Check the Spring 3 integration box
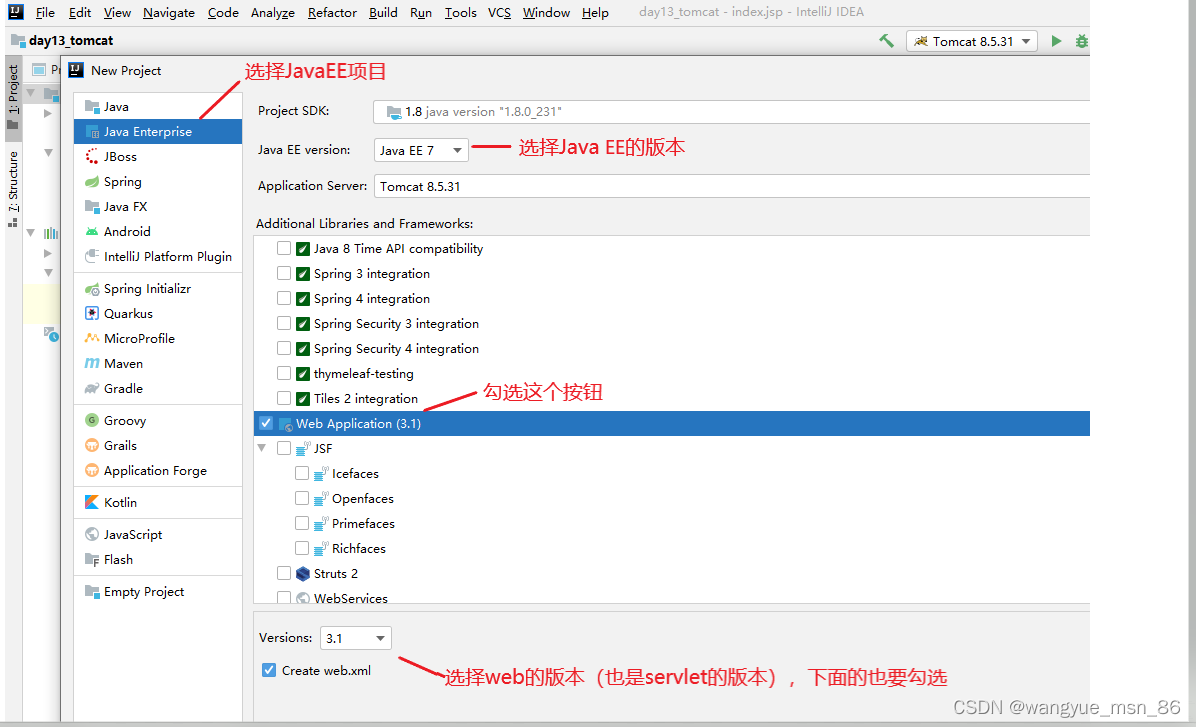This screenshot has width=1196, height=727. click(x=284, y=273)
